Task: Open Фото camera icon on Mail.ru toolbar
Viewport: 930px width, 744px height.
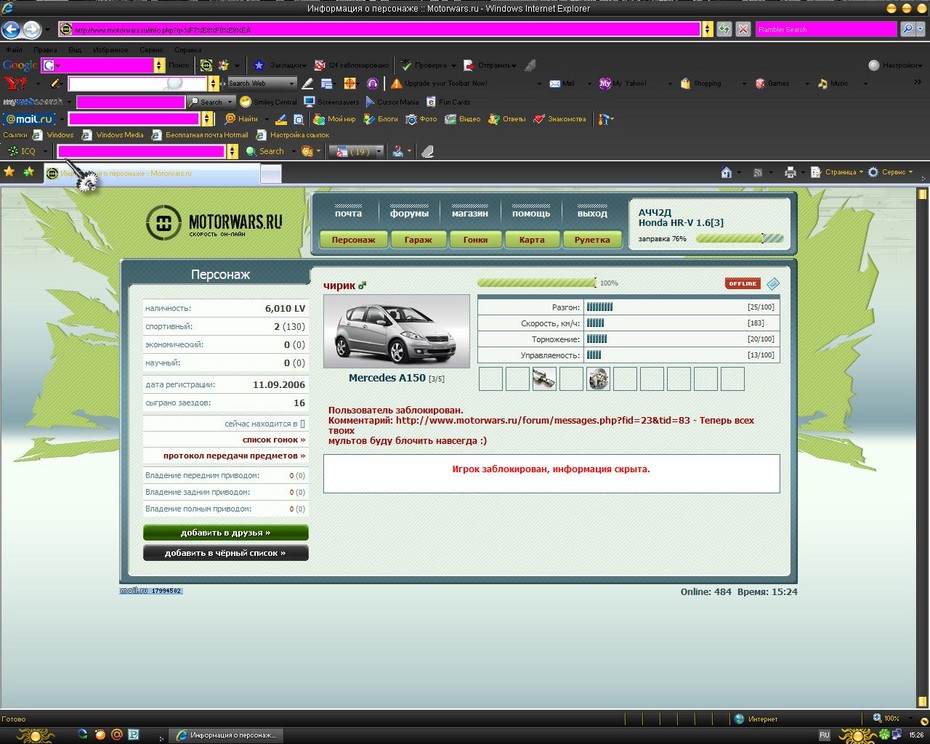Action: pos(410,119)
